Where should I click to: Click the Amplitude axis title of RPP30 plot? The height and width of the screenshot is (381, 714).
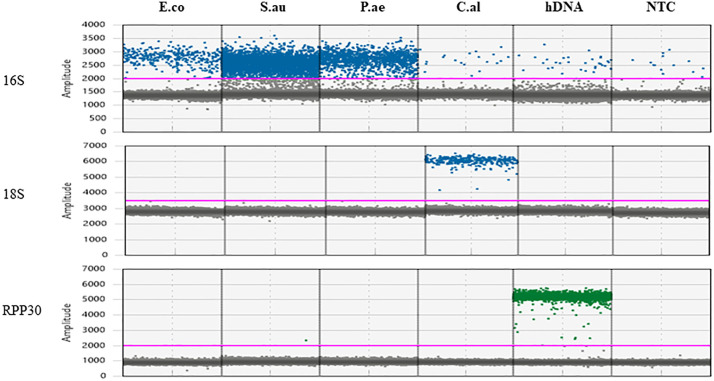pyautogui.click(x=68, y=322)
